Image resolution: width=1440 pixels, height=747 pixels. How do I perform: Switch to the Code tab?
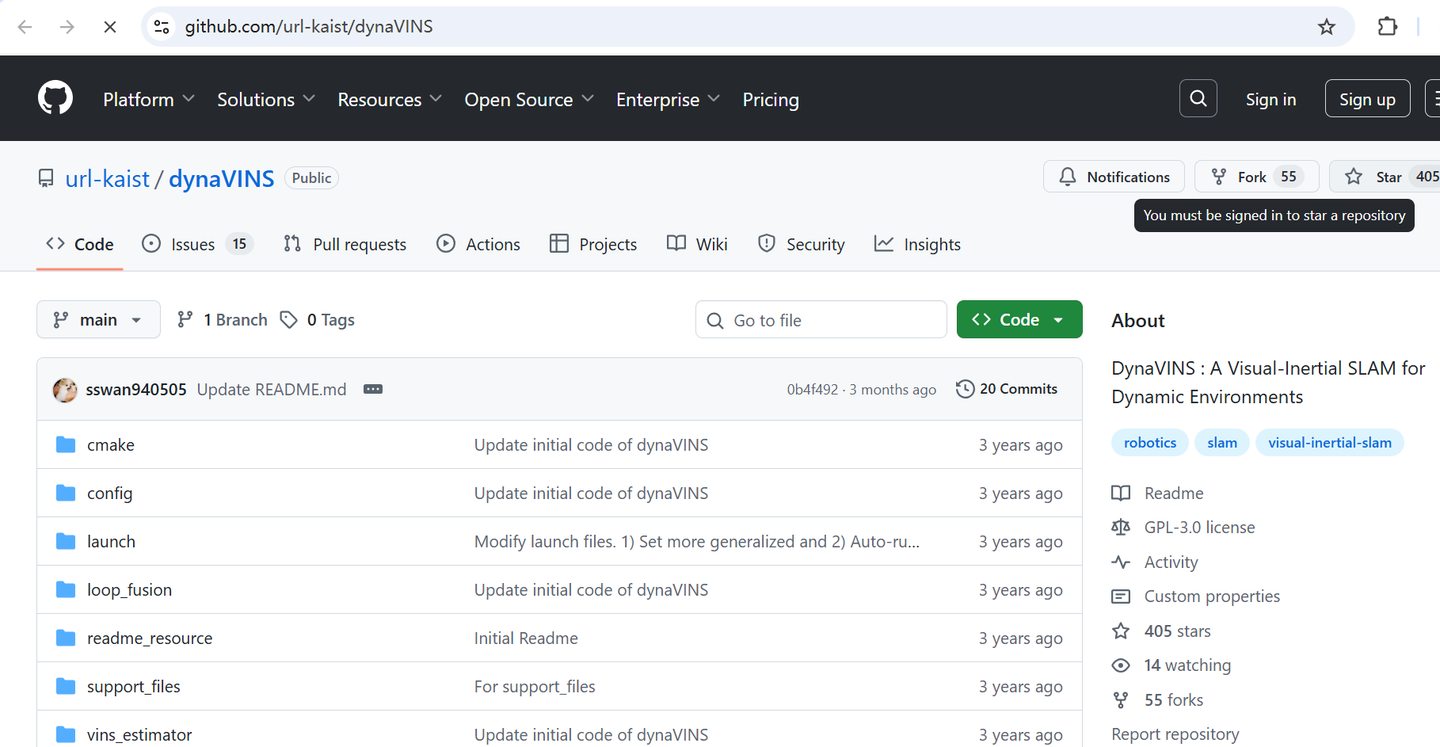pyautogui.click(x=80, y=244)
